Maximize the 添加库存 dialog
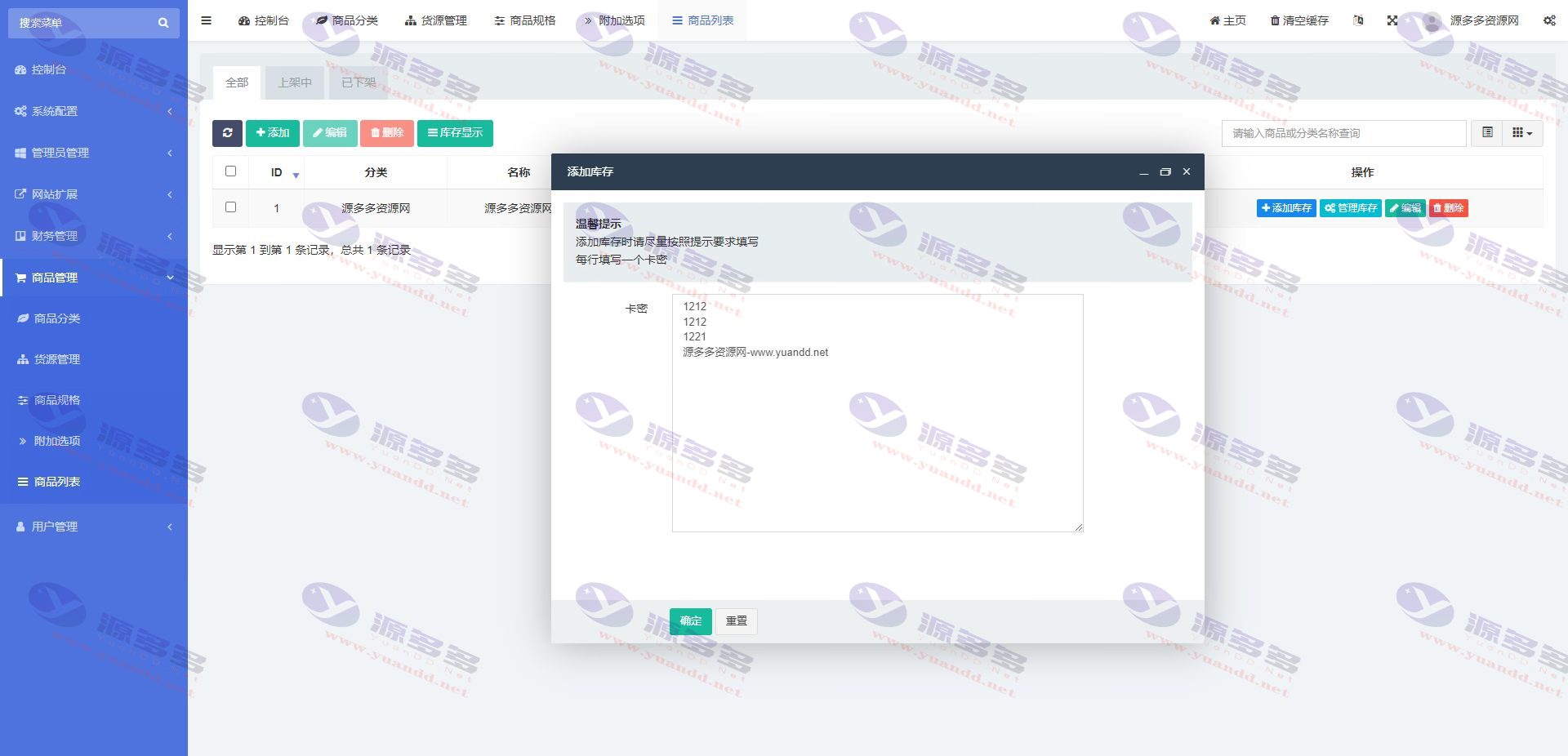 tap(1165, 172)
